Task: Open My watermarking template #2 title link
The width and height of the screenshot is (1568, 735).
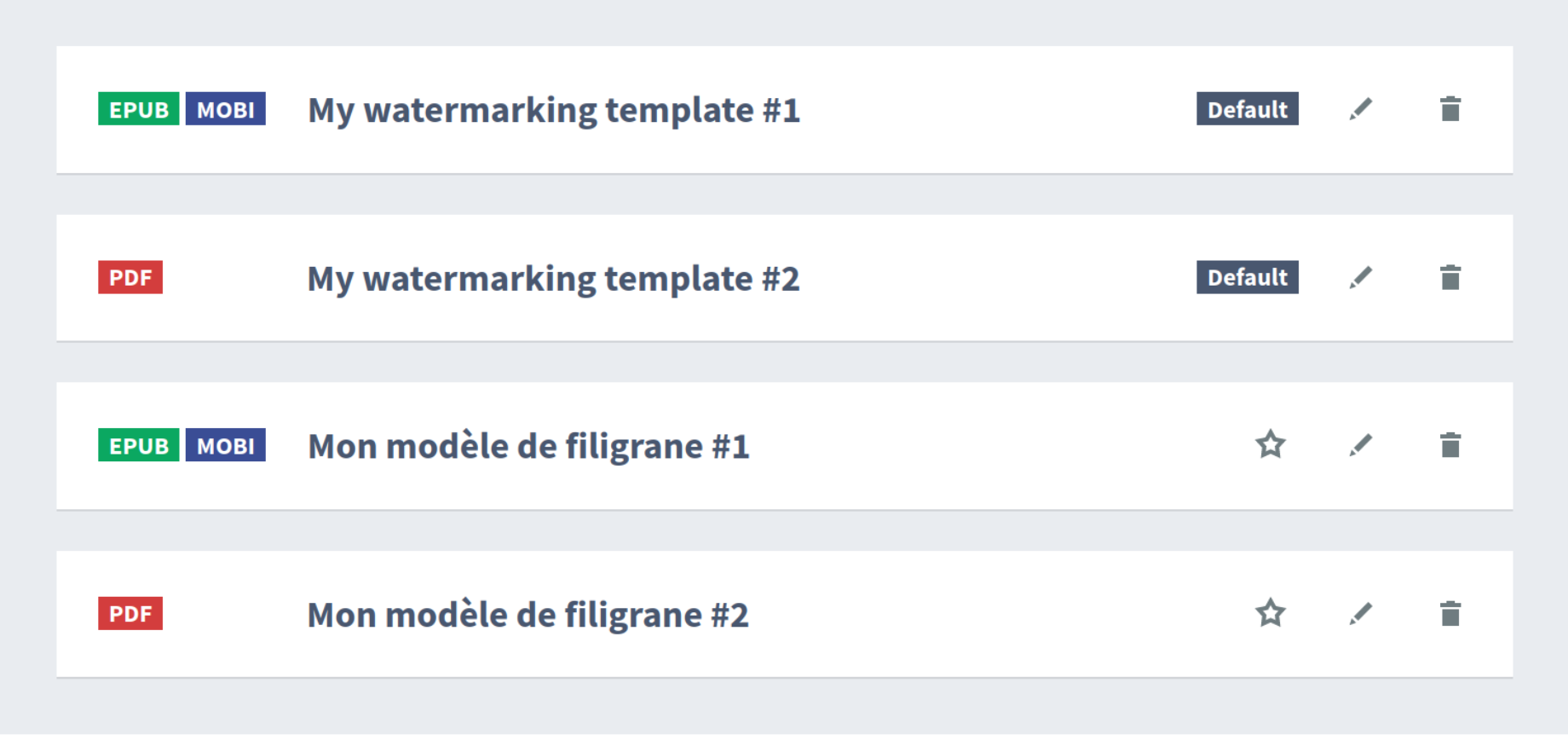Action: [554, 278]
